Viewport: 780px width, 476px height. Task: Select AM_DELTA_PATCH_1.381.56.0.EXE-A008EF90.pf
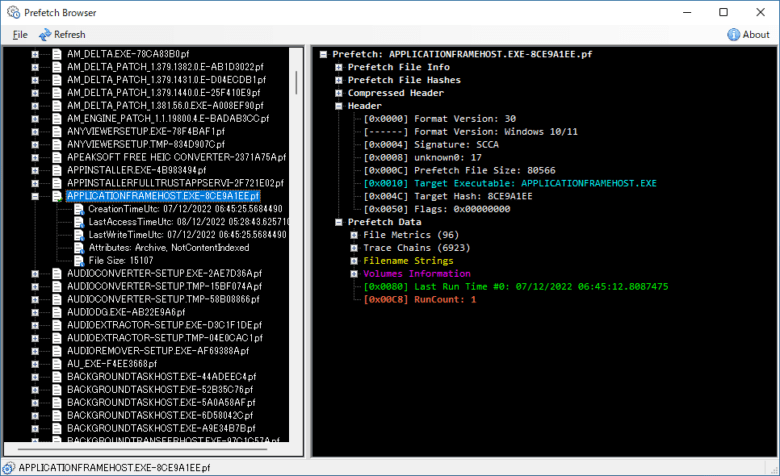click(x=165, y=105)
